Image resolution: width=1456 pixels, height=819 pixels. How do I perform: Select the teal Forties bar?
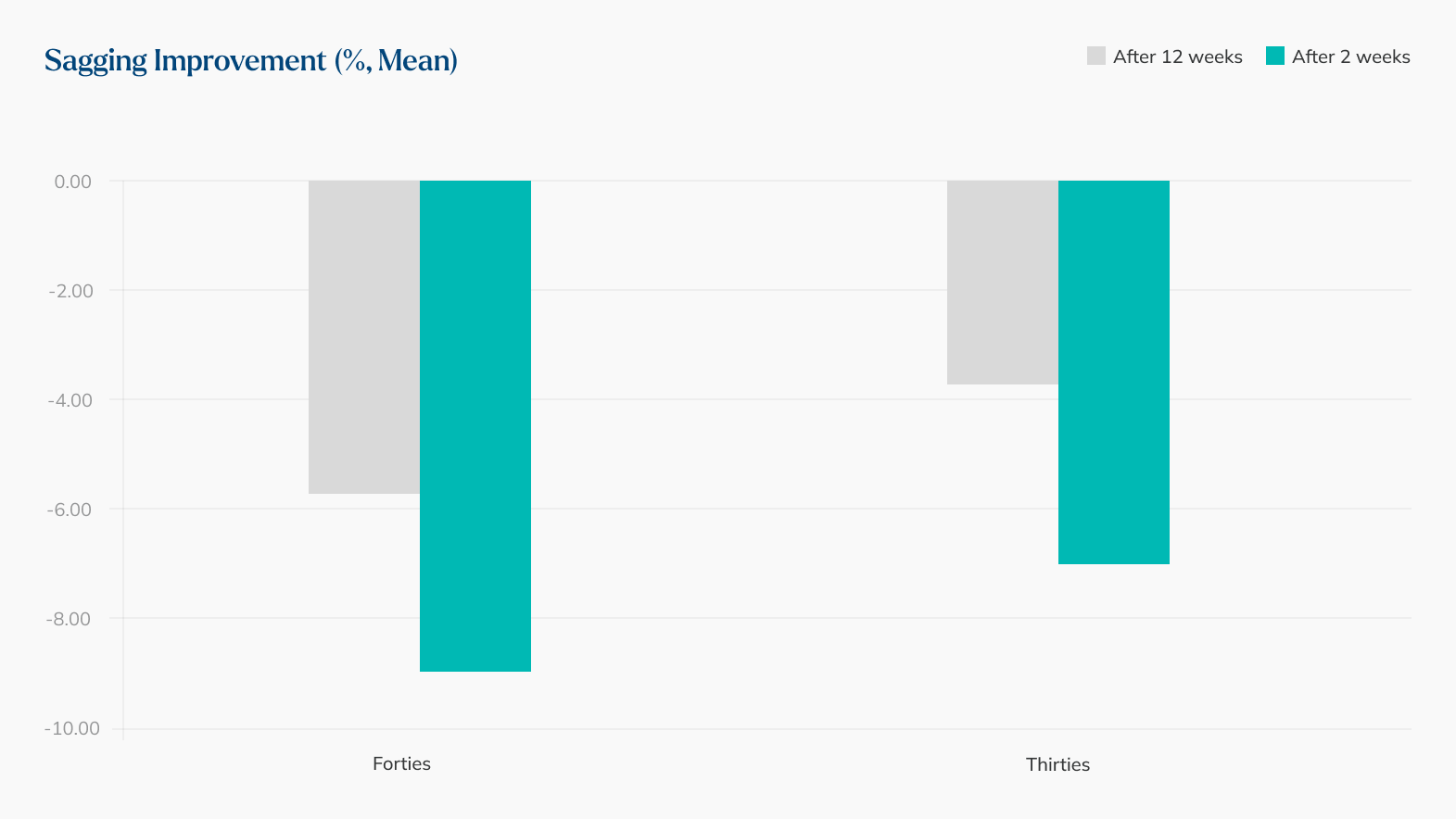click(x=475, y=425)
